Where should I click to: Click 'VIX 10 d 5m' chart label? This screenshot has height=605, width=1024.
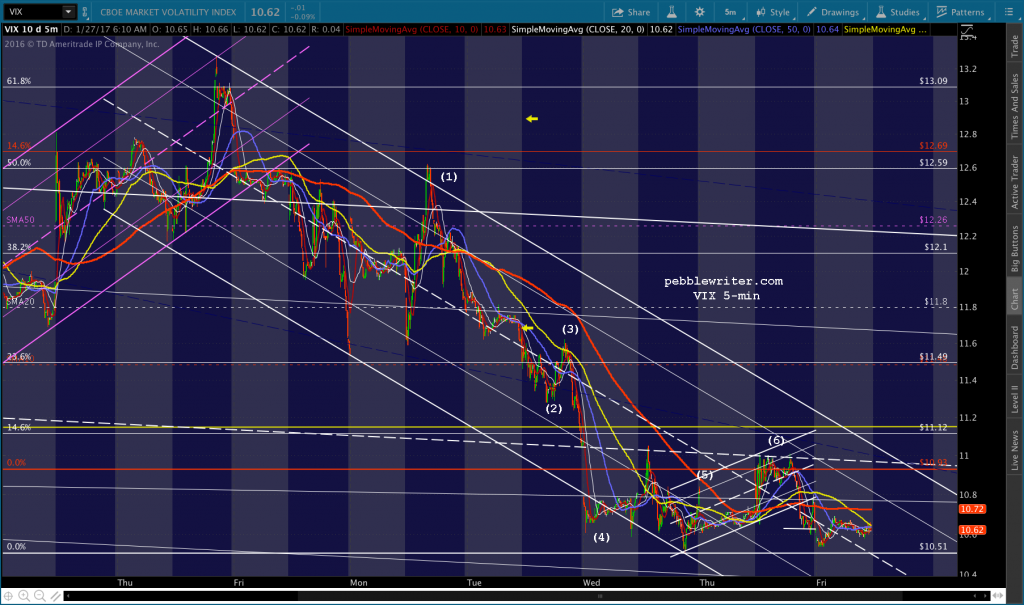(31, 29)
